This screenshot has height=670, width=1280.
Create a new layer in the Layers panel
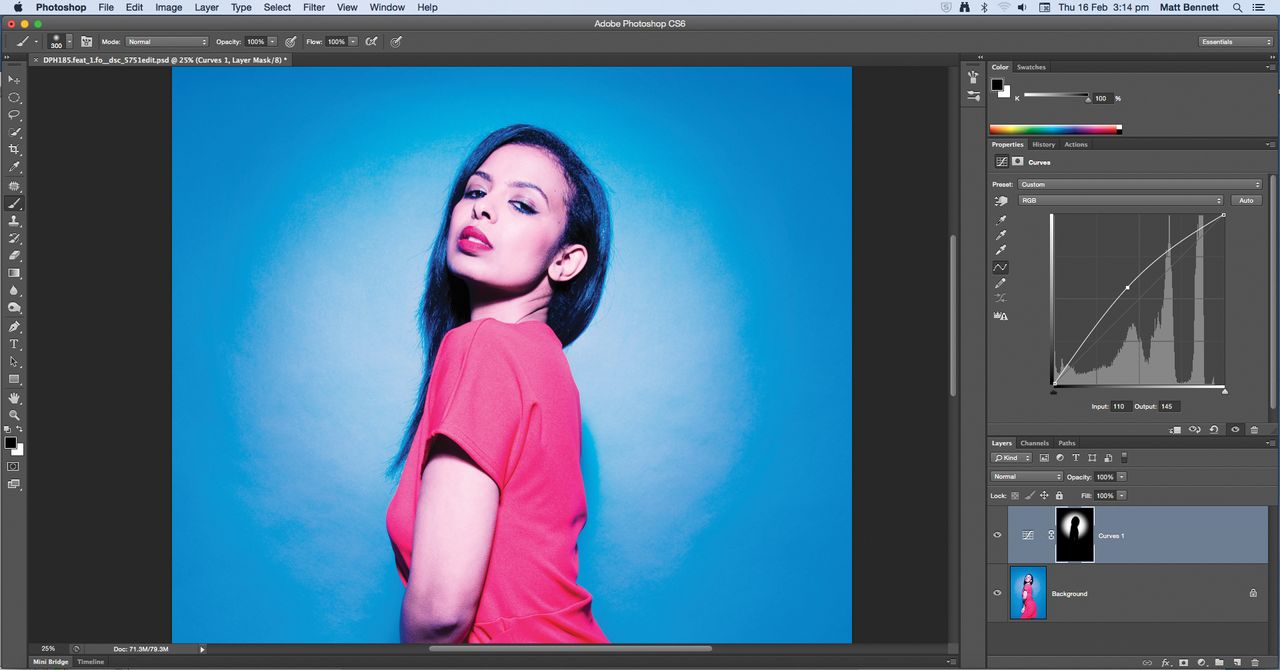pyautogui.click(x=1237, y=662)
